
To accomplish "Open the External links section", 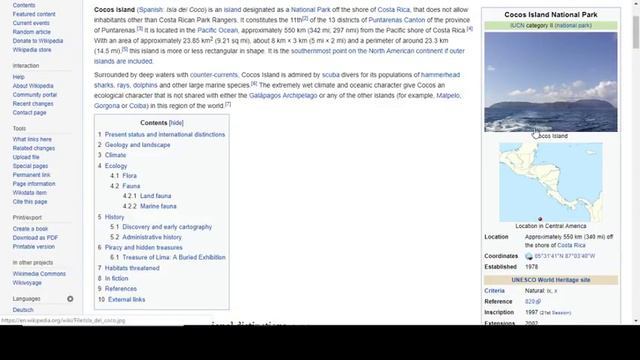I will [127, 299].
